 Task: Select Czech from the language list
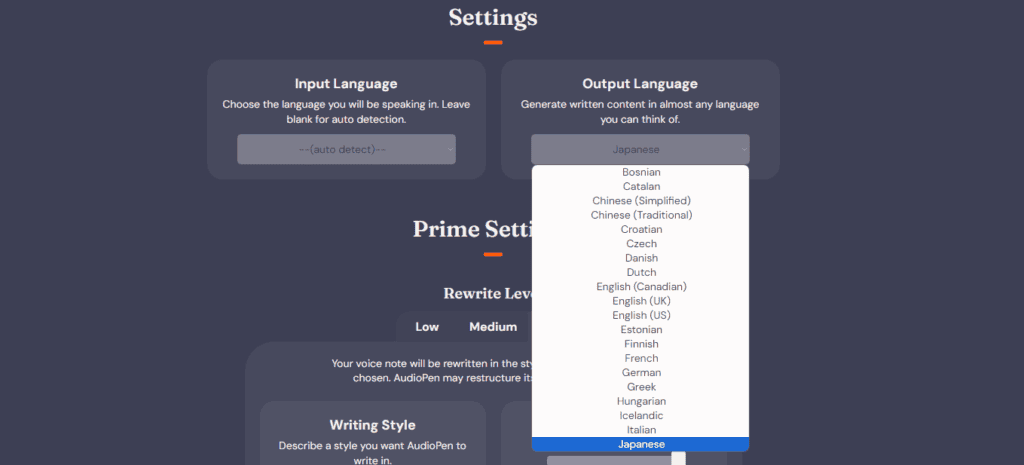[x=641, y=244]
